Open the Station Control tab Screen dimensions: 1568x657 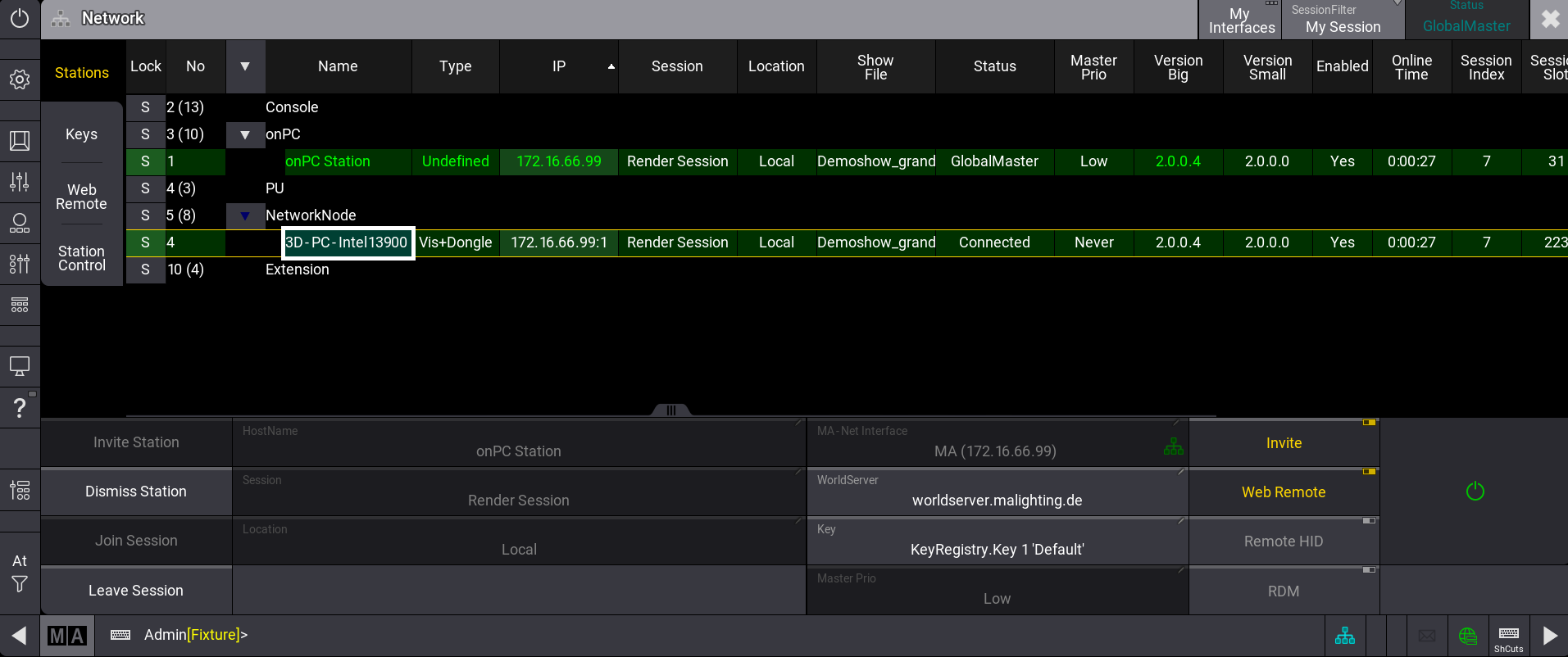tap(81, 258)
